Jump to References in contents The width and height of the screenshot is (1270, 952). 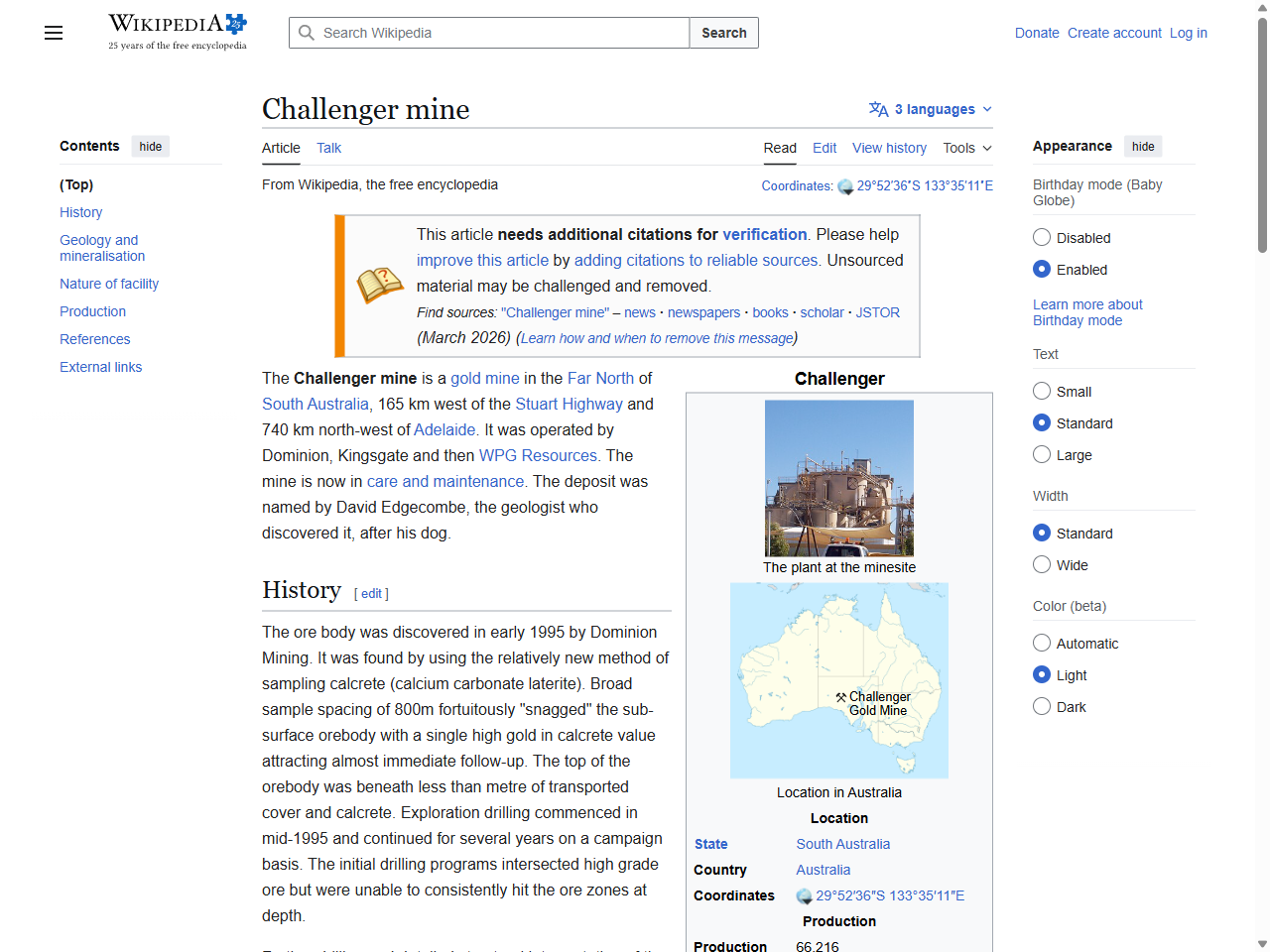pos(94,339)
